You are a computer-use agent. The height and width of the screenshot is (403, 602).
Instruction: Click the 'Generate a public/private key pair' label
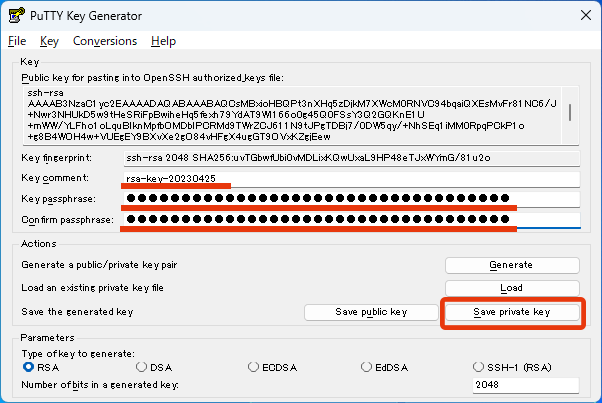(99, 265)
